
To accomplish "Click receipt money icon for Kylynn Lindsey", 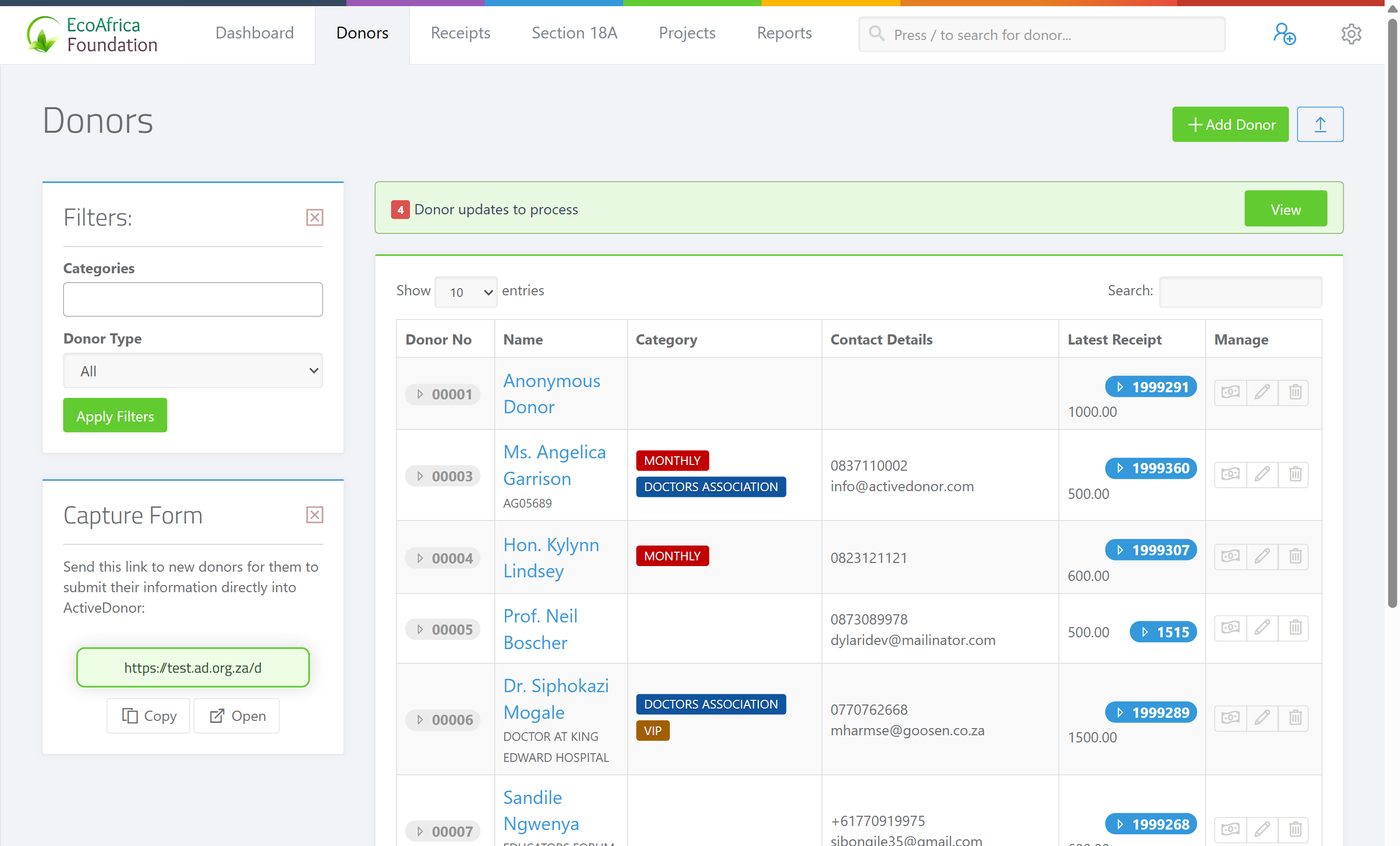I will tap(1230, 556).
